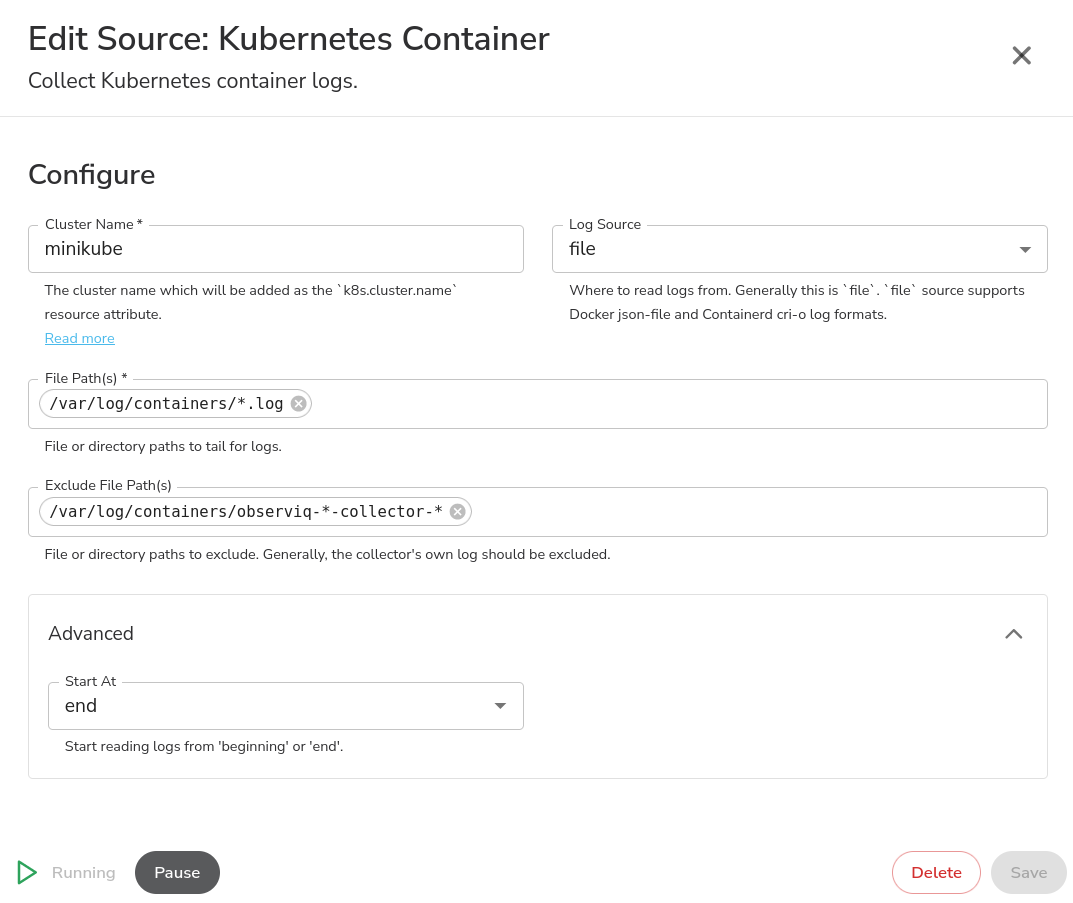Click the Running status label

pyautogui.click(x=84, y=872)
